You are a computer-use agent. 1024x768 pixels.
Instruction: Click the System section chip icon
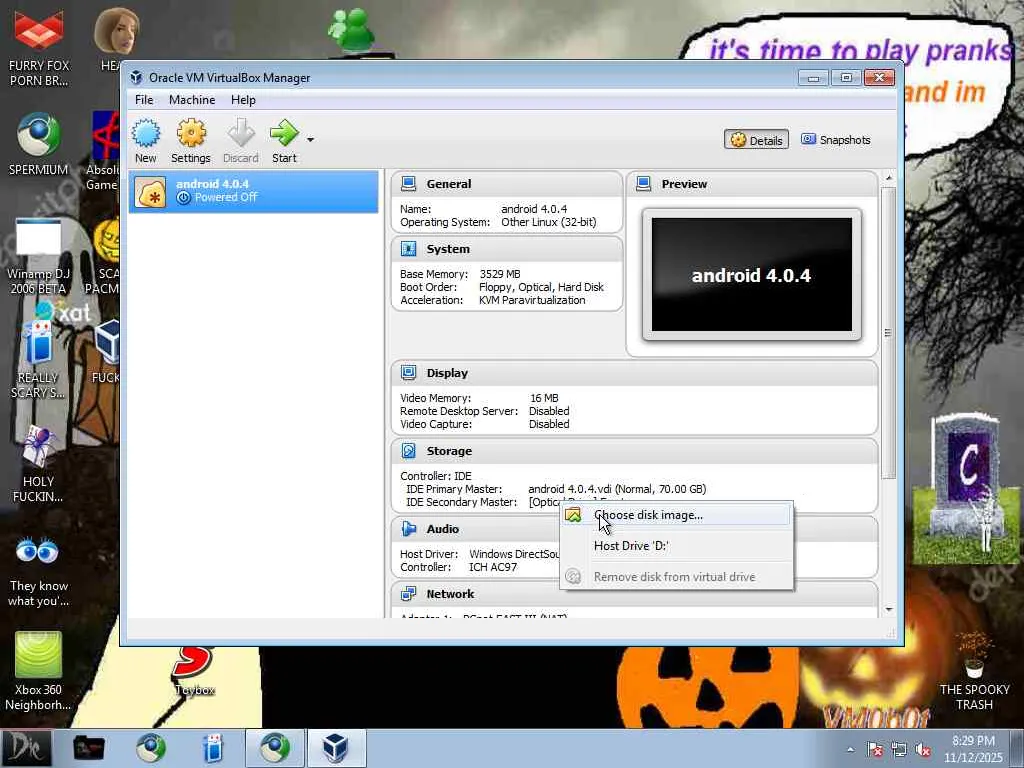coord(409,249)
